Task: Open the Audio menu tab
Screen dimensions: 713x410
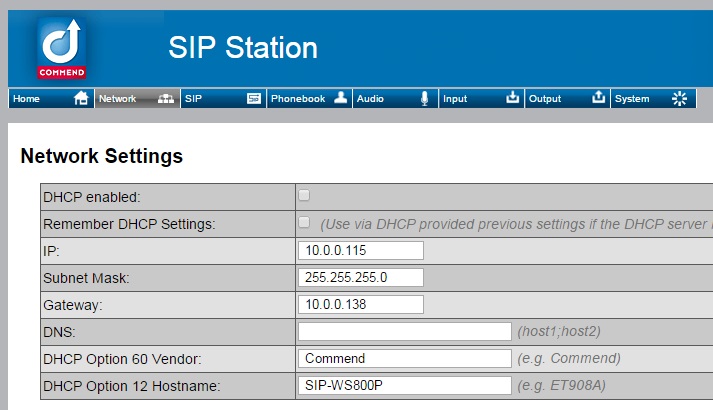Action: point(372,99)
